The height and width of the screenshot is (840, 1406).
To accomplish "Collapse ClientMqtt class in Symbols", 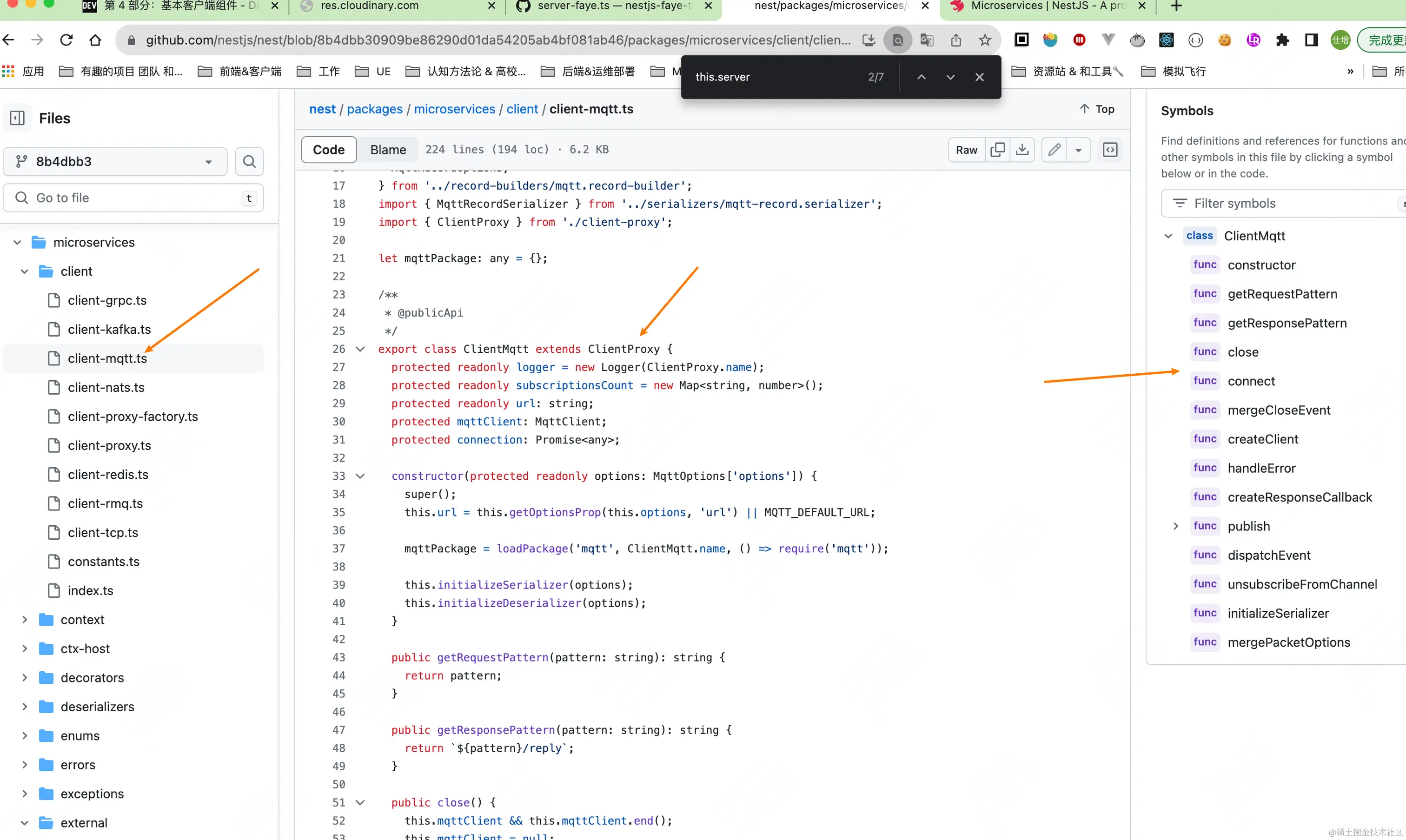I will point(1168,236).
